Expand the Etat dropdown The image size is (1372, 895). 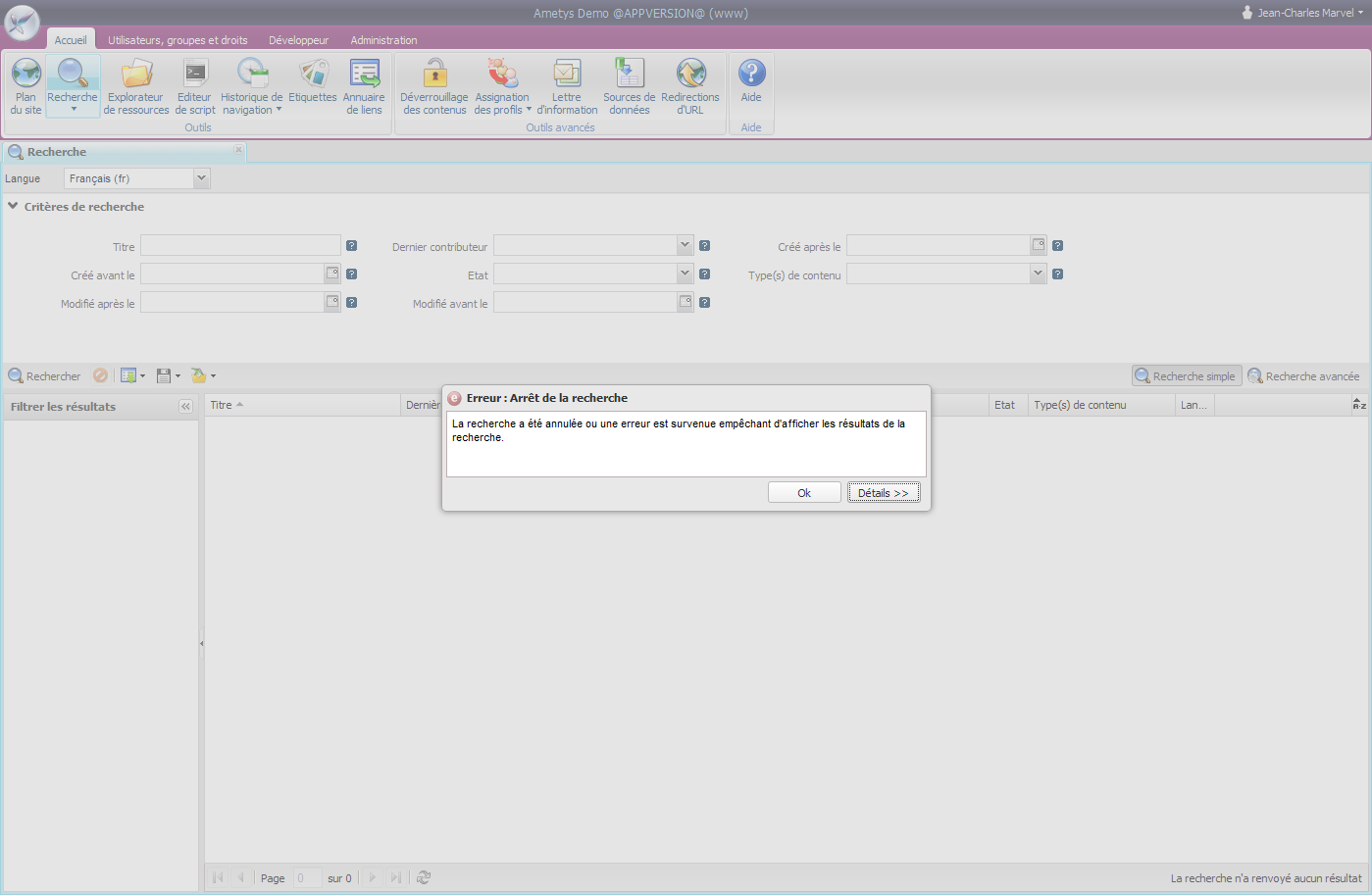click(686, 273)
